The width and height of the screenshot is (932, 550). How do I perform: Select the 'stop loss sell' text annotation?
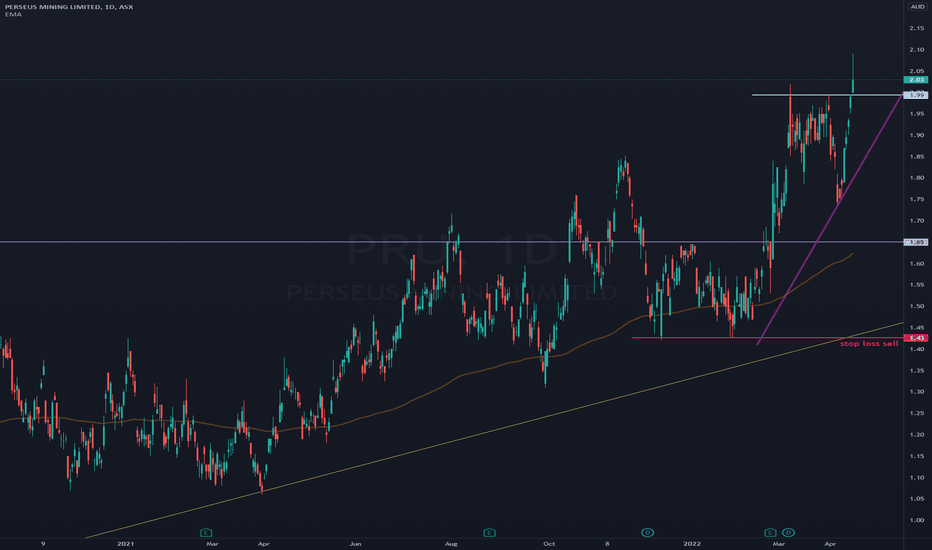pyautogui.click(x=869, y=344)
